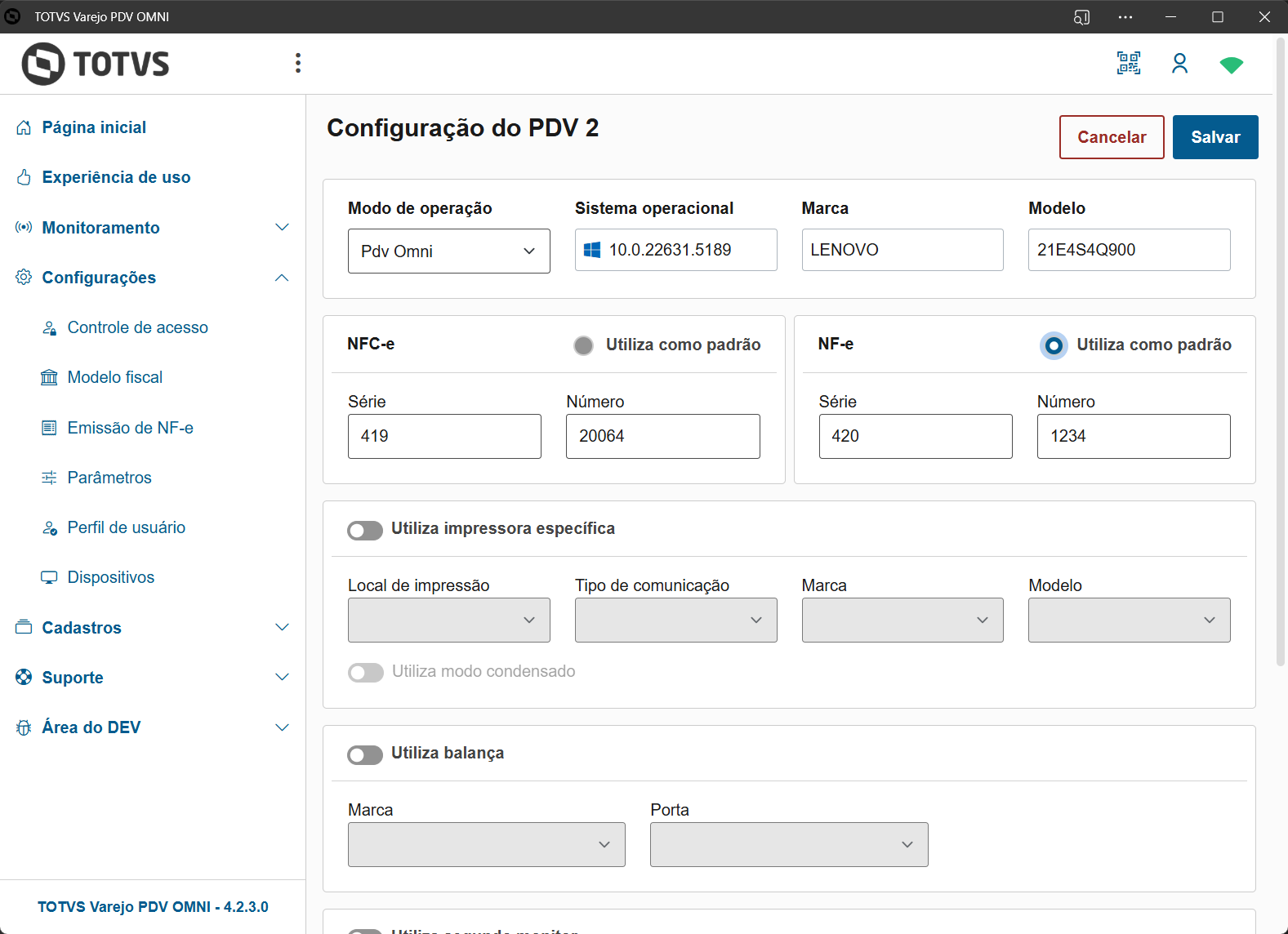
Task: Select NFC-e Utiliza como padrão radio
Action: tap(583, 345)
